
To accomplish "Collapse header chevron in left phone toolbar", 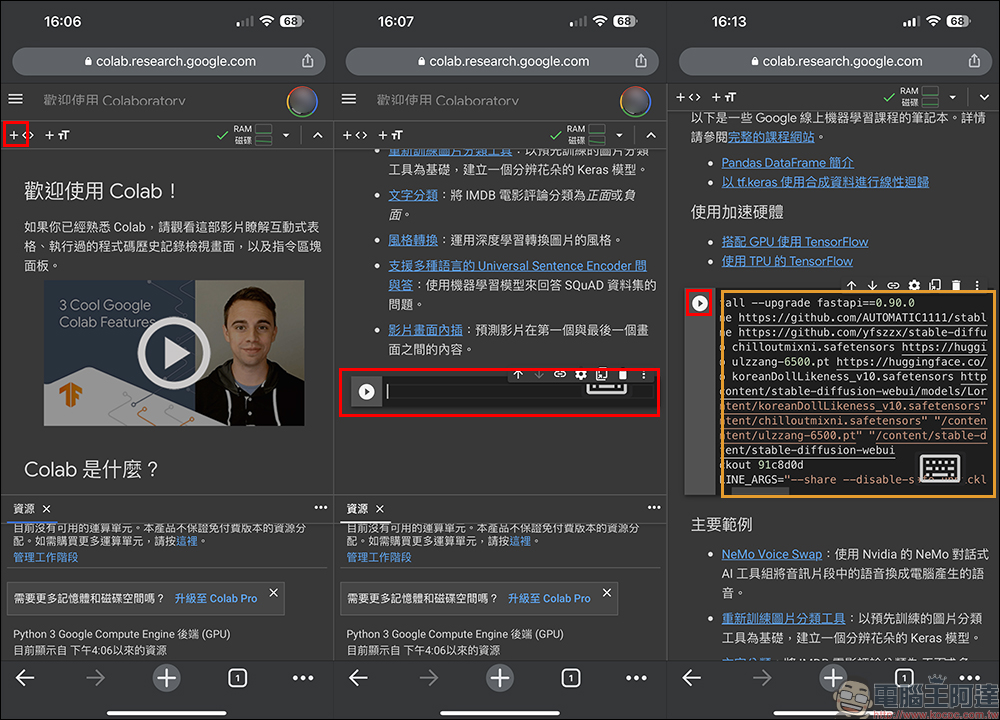I will (x=318, y=135).
